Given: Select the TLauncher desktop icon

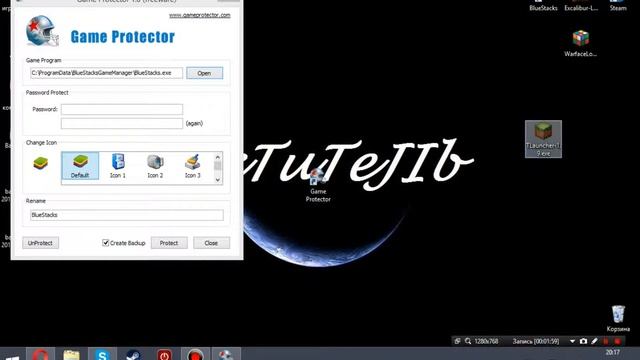Looking at the screenshot, I should (x=543, y=139).
